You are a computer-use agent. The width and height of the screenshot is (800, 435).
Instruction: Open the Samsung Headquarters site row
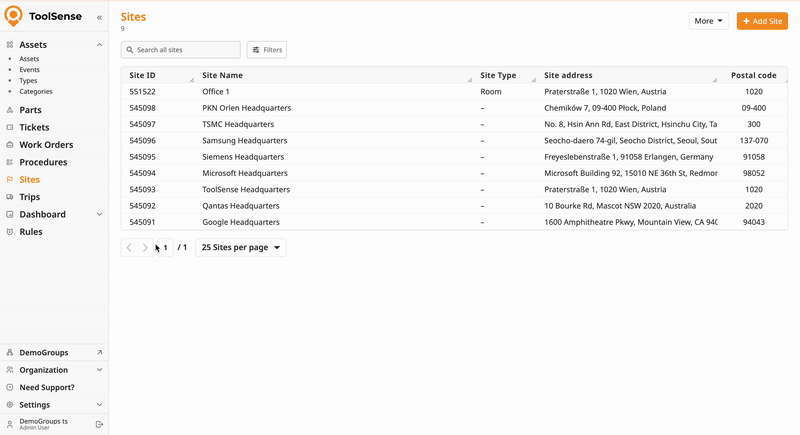point(244,141)
